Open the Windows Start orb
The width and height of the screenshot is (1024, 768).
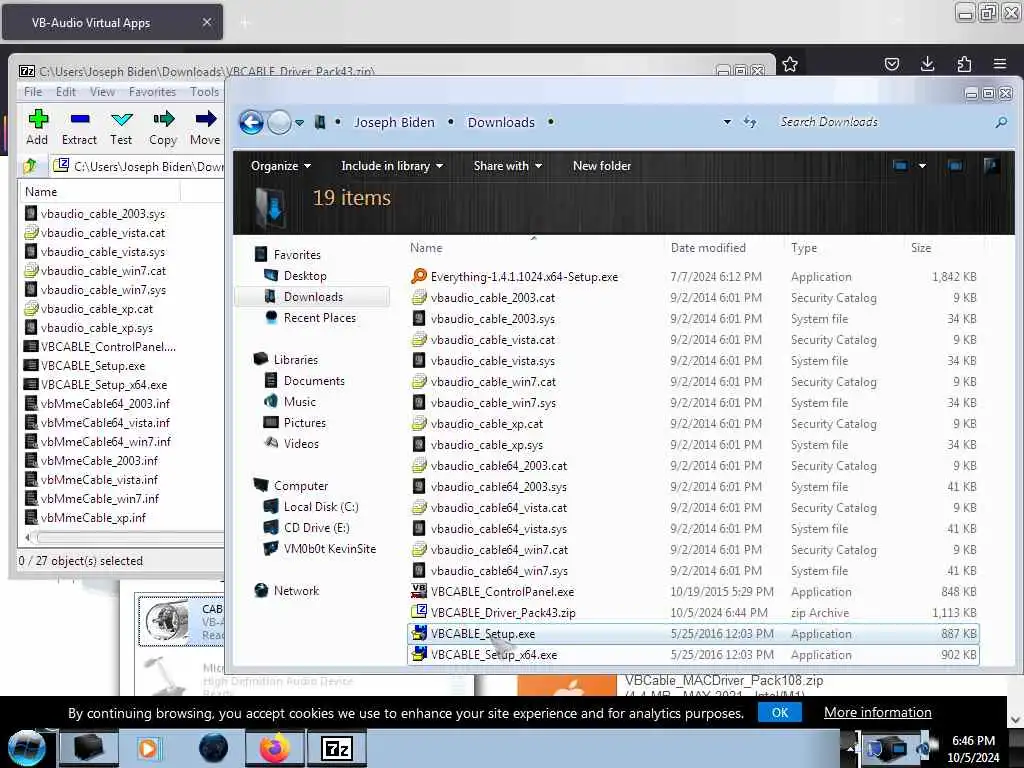click(25, 748)
